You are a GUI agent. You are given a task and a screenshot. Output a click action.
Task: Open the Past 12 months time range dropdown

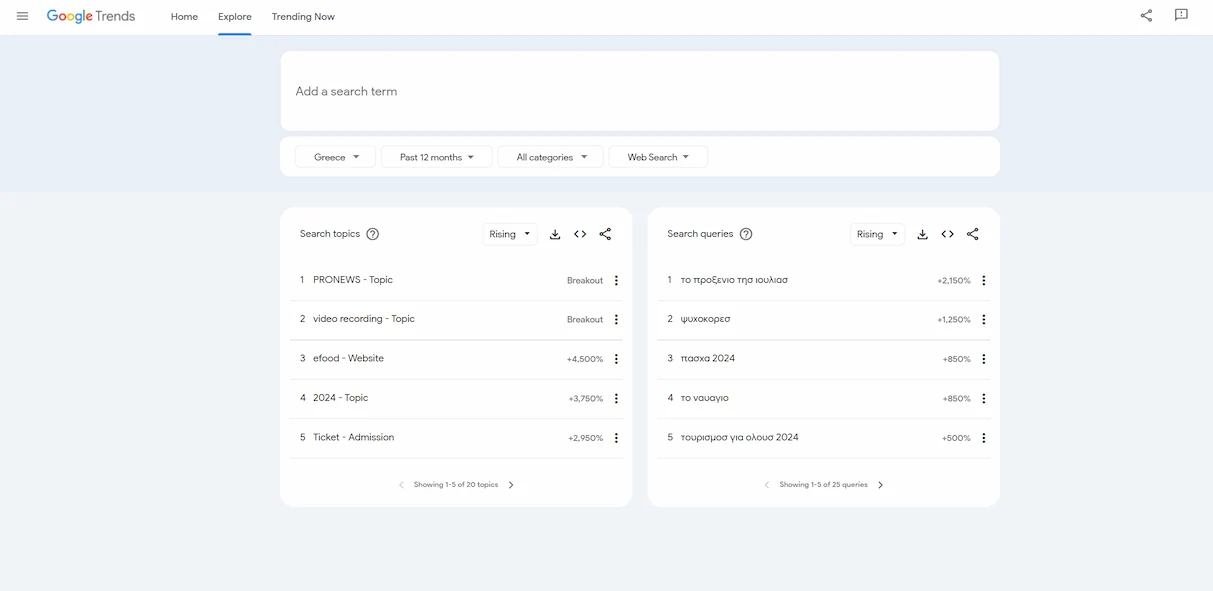(436, 156)
